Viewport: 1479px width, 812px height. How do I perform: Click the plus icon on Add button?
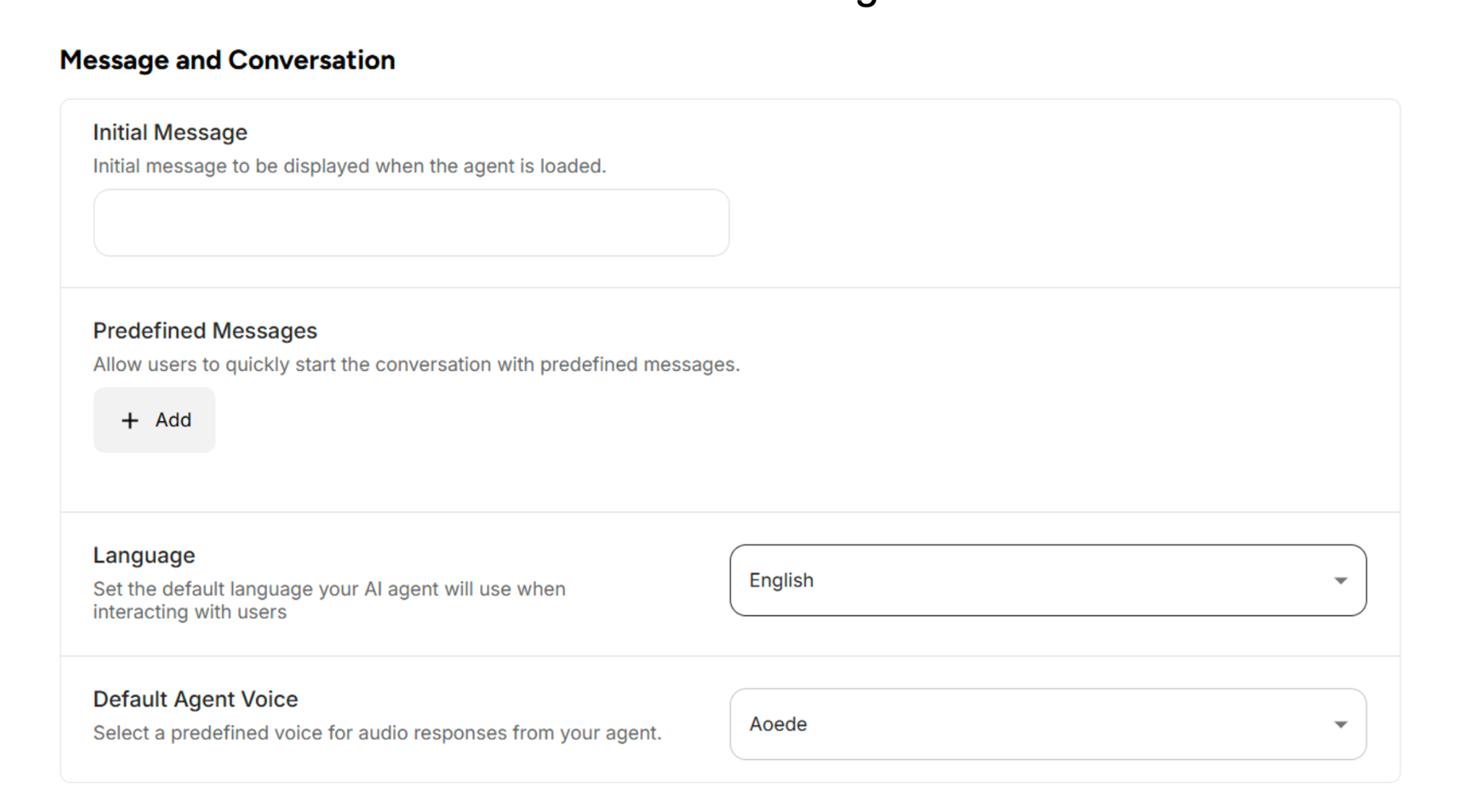[129, 420]
